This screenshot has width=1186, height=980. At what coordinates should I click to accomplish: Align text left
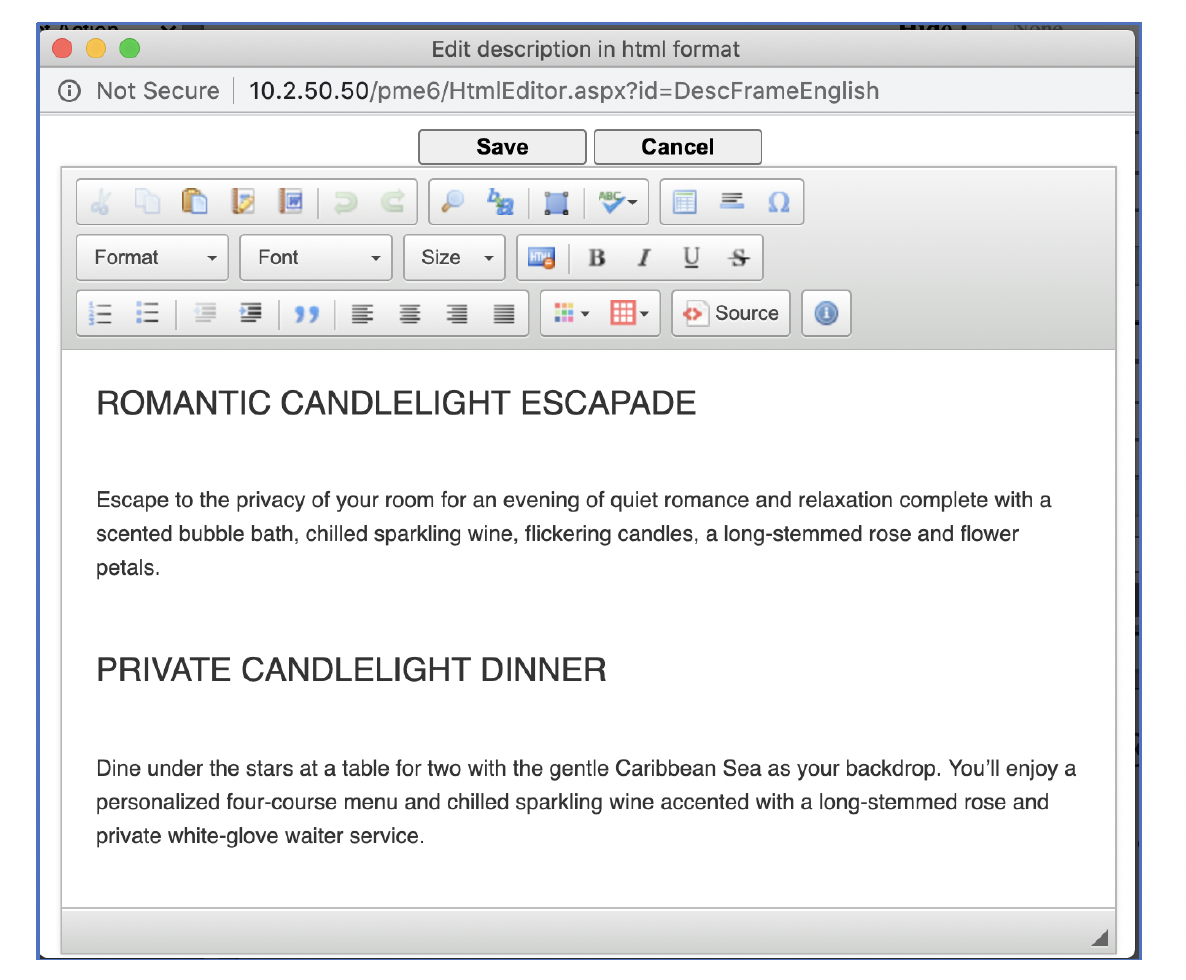[x=362, y=313]
